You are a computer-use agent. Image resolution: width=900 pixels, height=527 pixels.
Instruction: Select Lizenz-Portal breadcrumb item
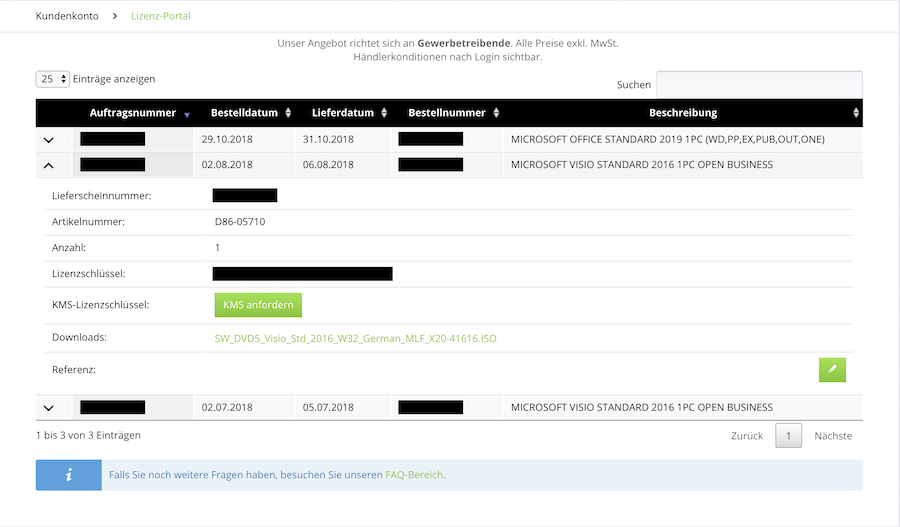coord(161,16)
